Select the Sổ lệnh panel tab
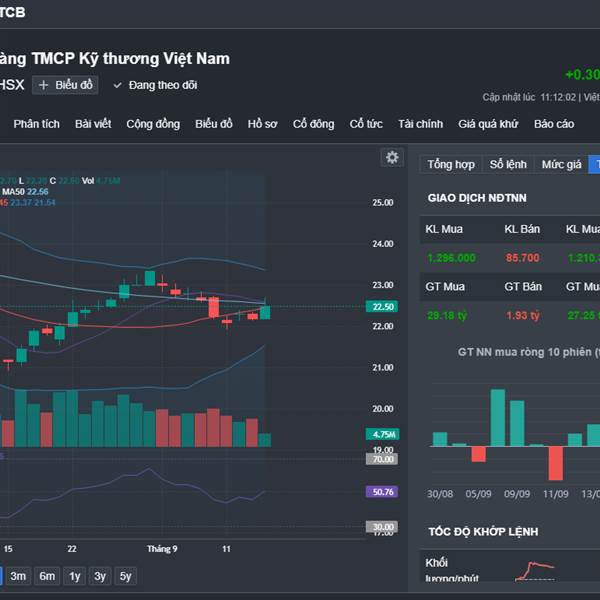This screenshot has width=600, height=600. [x=508, y=164]
